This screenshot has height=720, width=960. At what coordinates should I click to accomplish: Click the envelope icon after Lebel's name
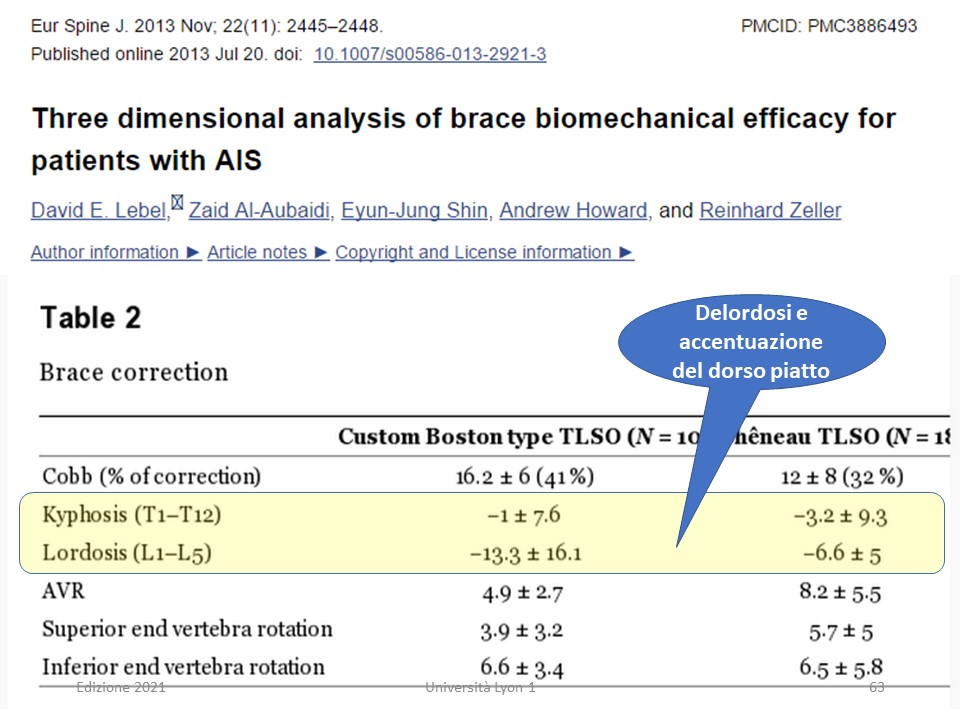[x=177, y=202]
